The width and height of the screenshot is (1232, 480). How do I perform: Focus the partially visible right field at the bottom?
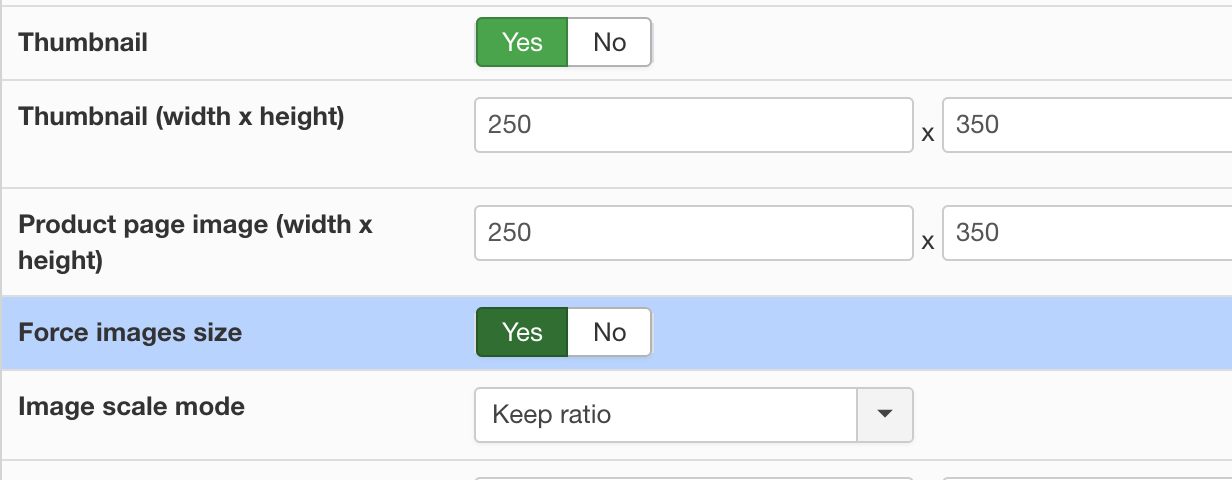pyautogui.click(x=1087, y=477)
